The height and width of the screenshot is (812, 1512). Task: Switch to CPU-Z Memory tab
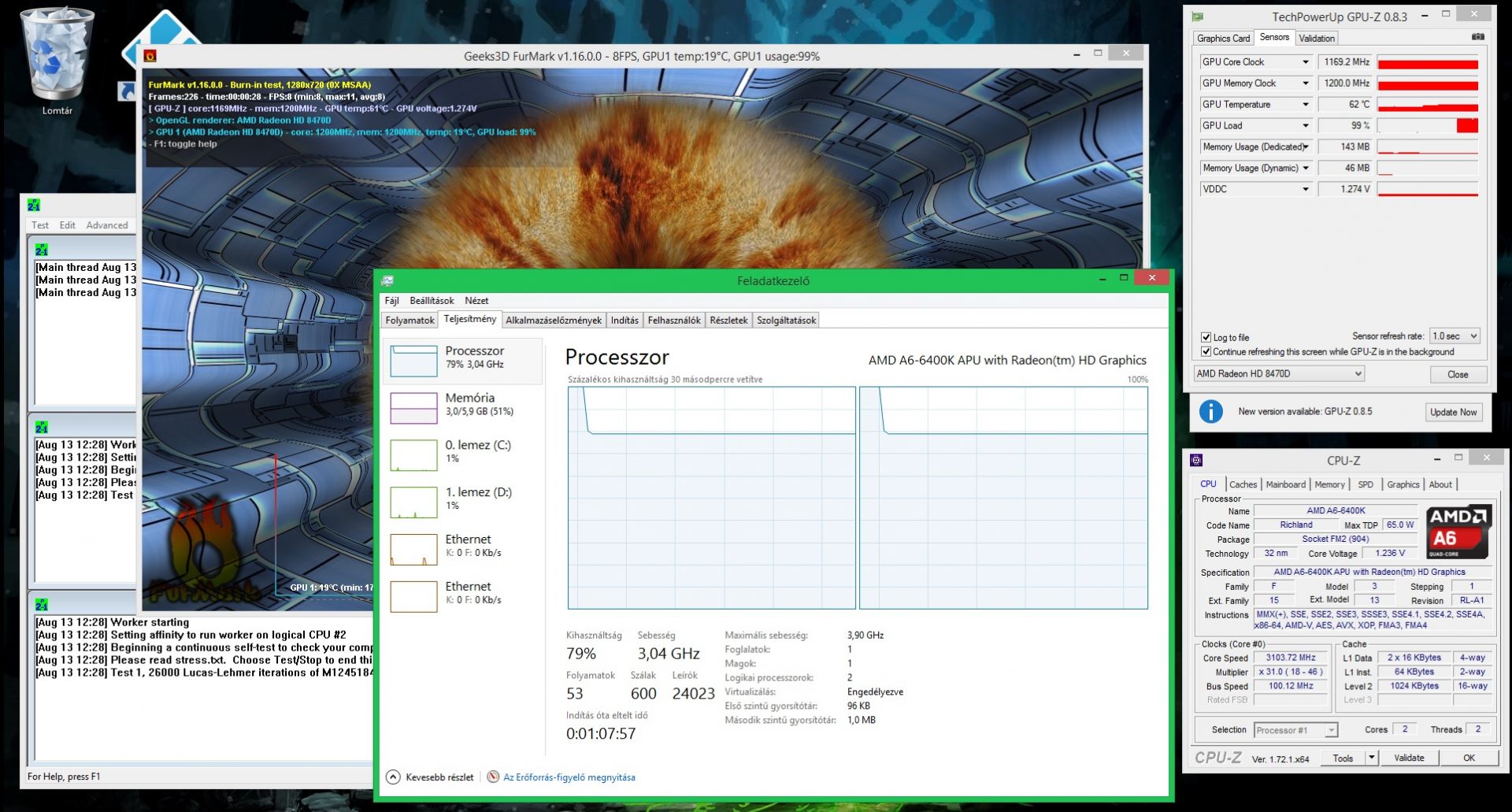point(1329,484)
